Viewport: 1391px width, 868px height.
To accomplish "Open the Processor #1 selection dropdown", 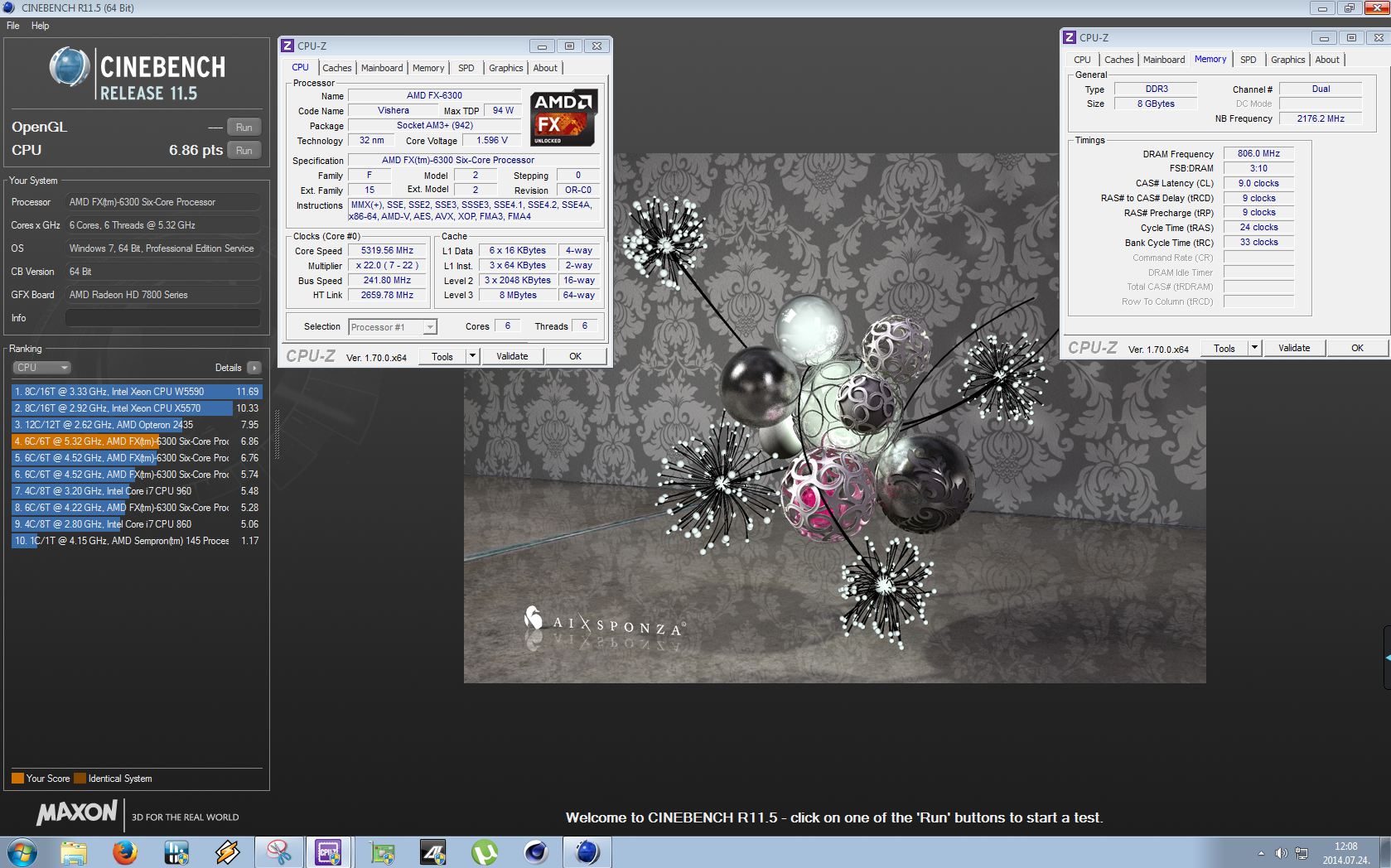I will pyautogui.click(x=393, y=327).
